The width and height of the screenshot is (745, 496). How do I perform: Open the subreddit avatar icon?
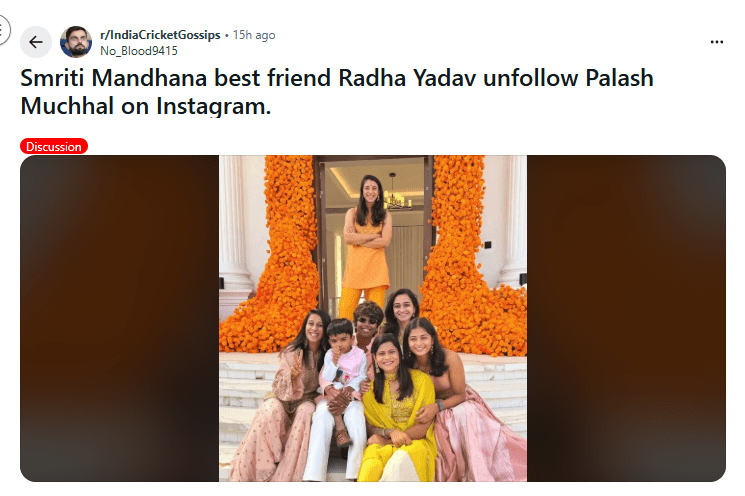click(76, 42)
